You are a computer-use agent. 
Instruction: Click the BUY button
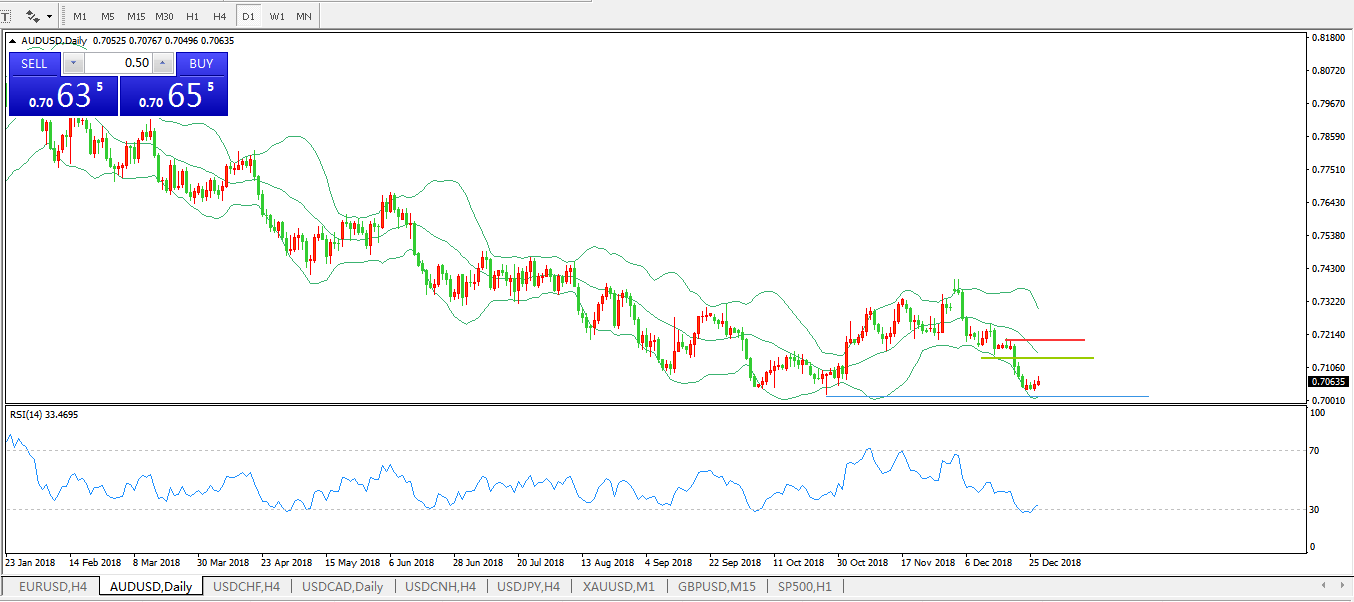(x=201, y=63)
